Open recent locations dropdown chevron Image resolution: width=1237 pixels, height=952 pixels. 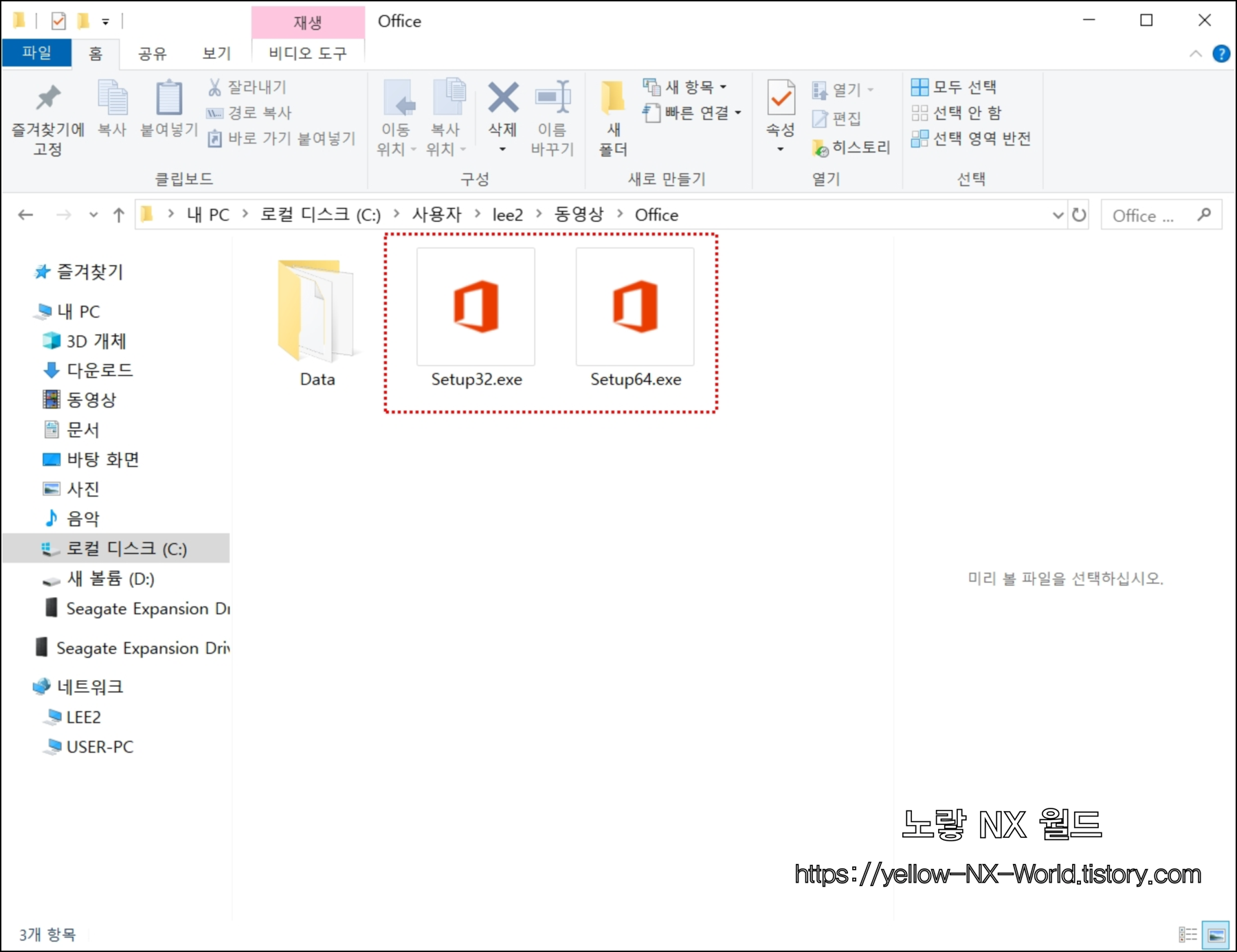[93, 215]
